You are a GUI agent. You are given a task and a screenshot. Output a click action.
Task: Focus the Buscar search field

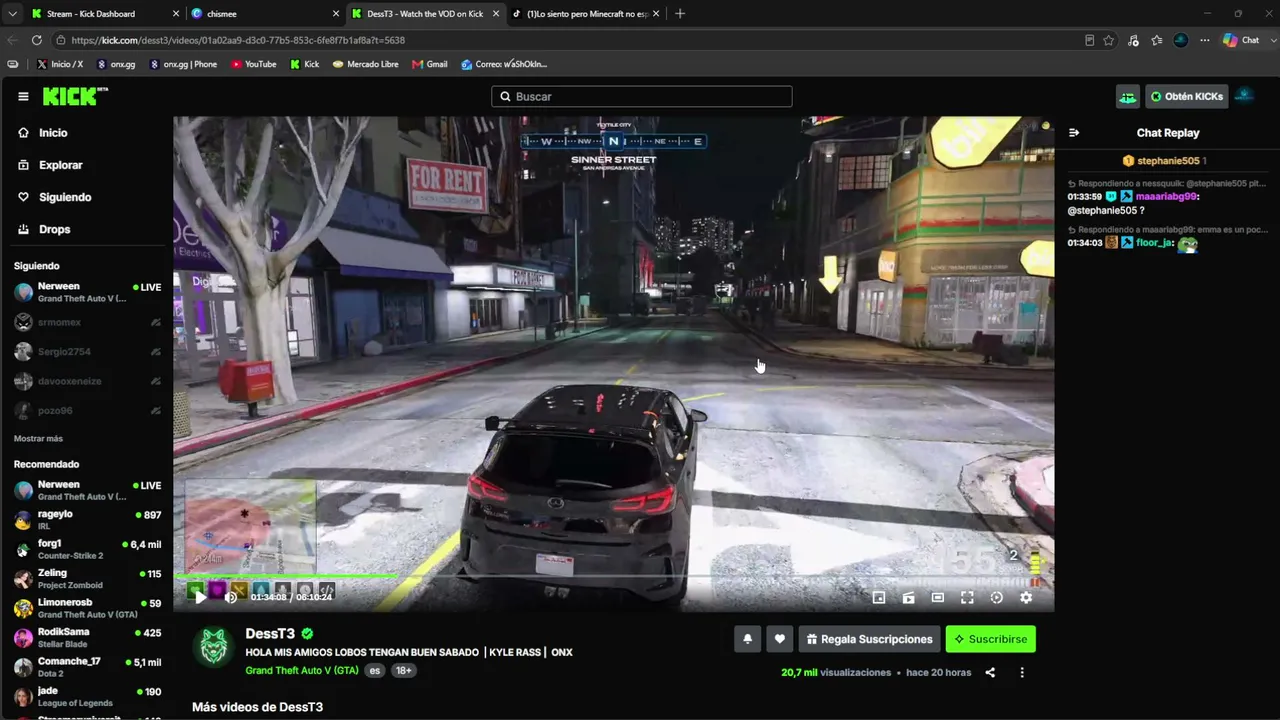click(x=642, y=96)
